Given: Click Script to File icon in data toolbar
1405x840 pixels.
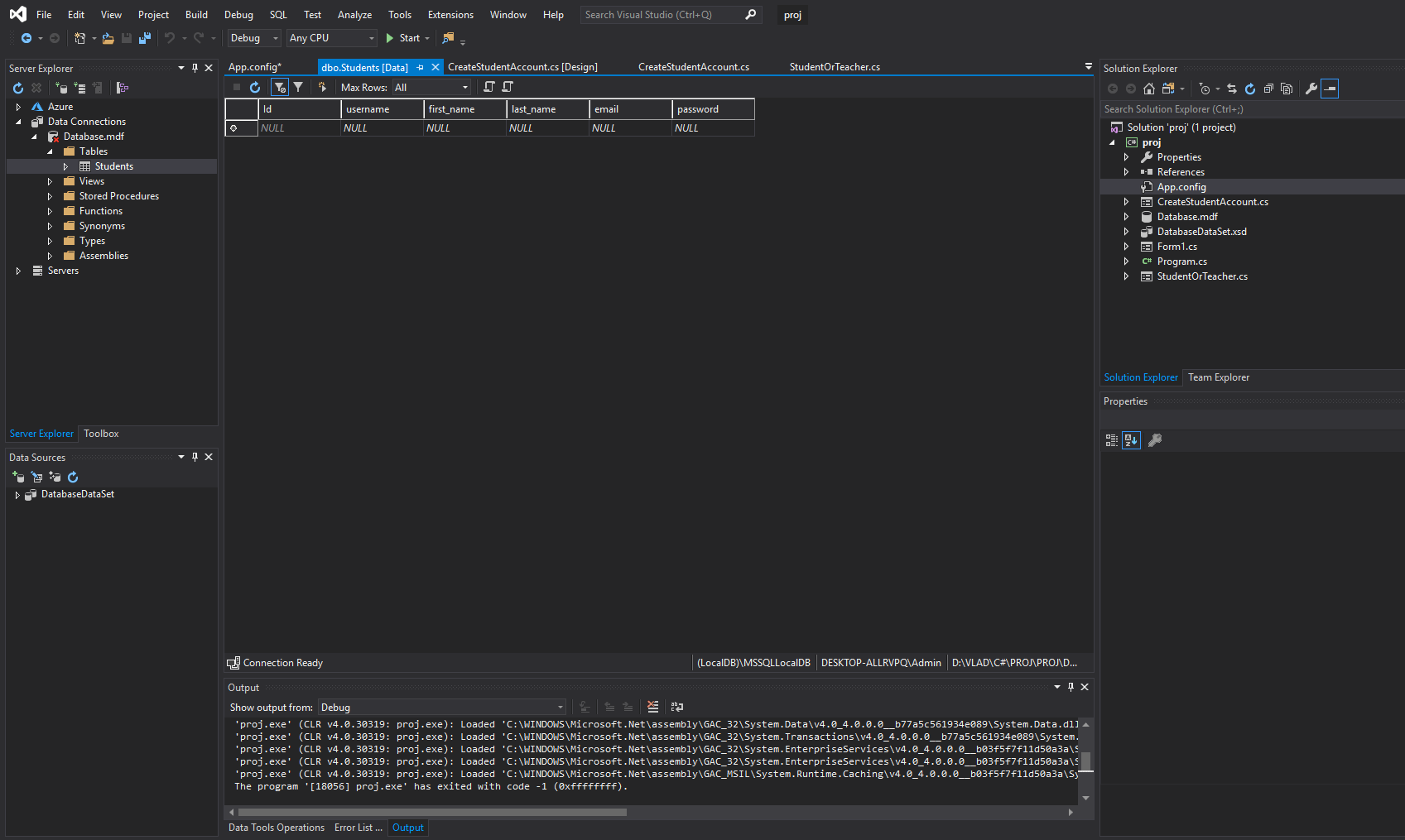Looking at the screenshot, I should click(508, 87).
